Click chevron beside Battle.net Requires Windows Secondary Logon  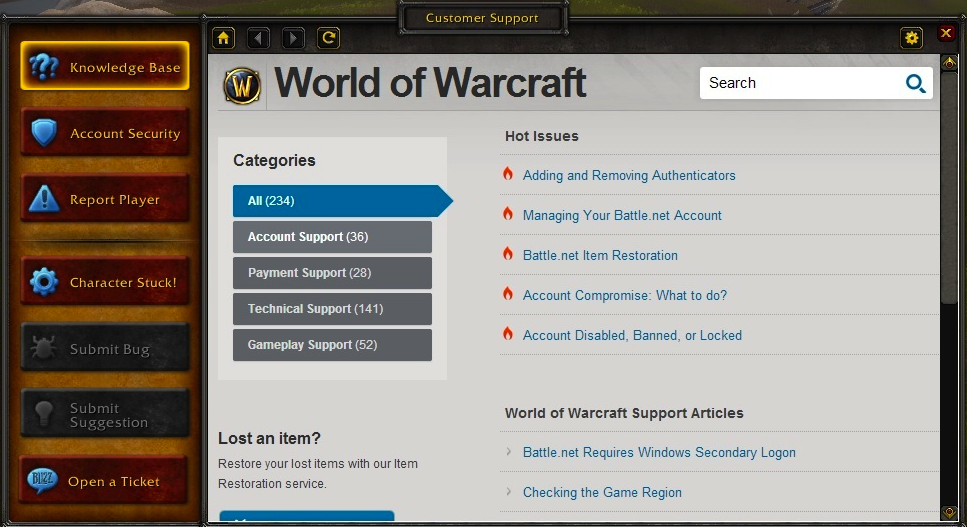point(508,452)
